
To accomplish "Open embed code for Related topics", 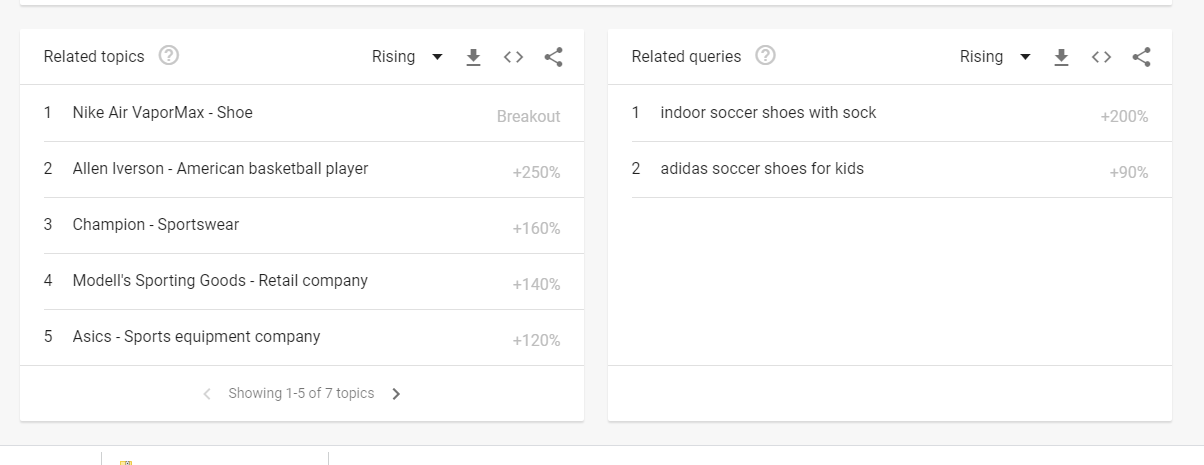I will point(513,57).
